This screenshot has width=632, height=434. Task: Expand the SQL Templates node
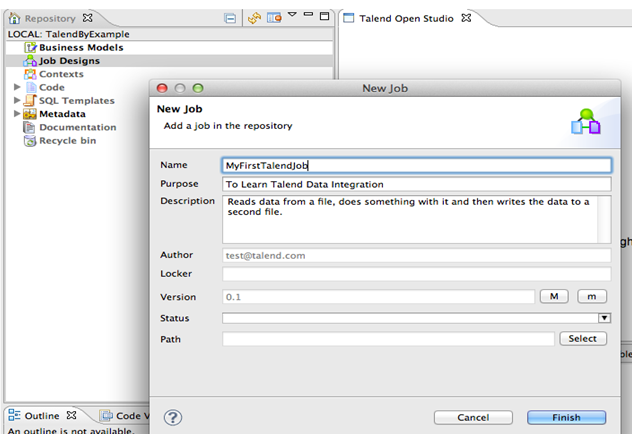tap(18, 101)
